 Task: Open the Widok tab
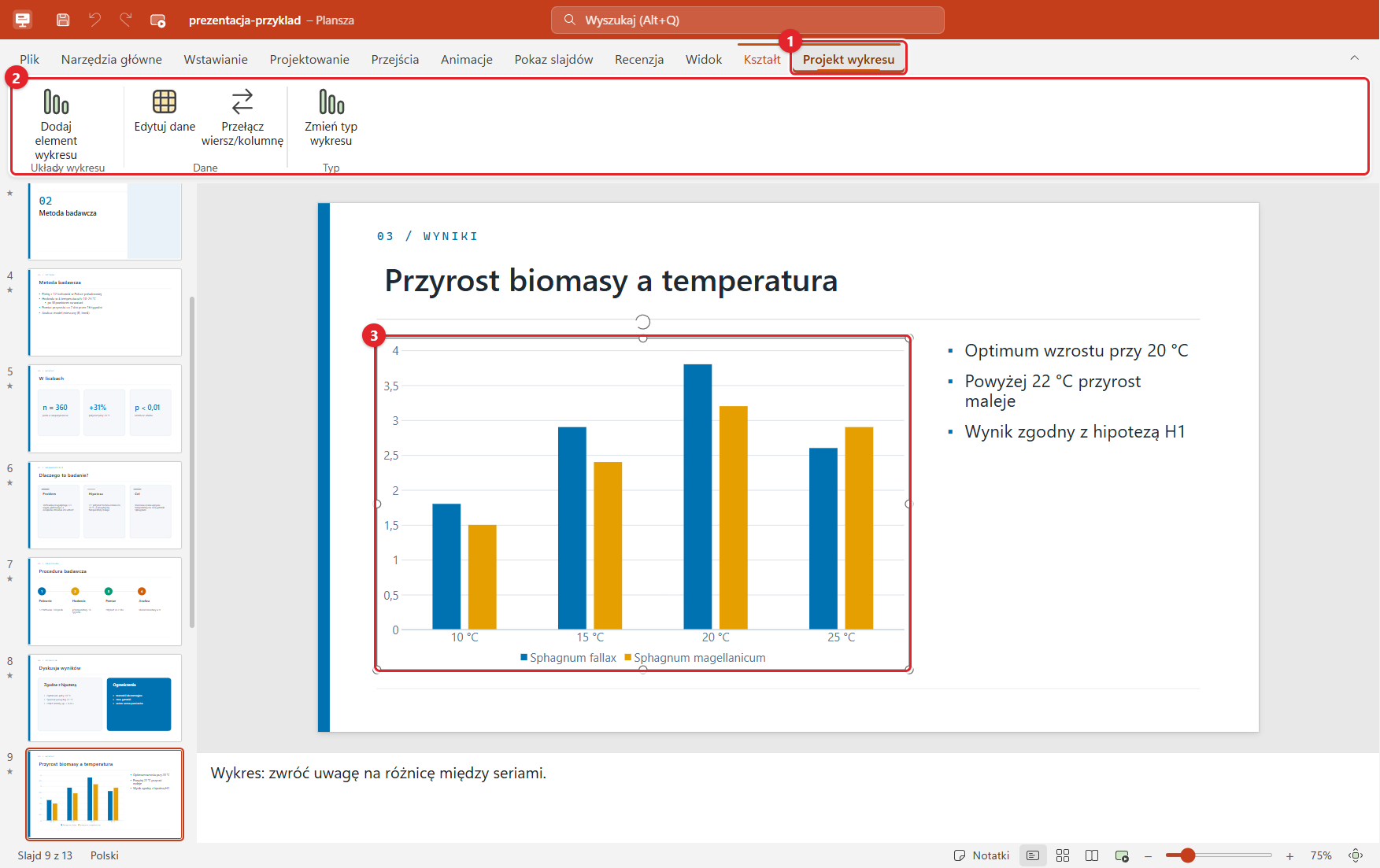[704, 59]
